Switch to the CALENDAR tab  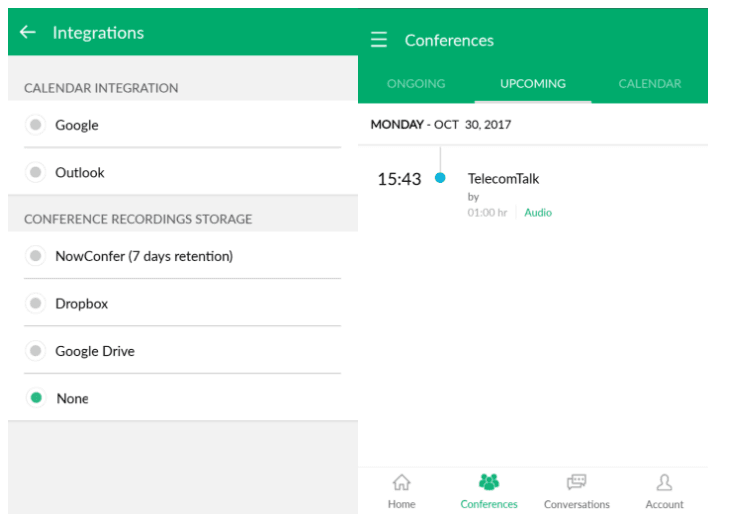coord(650,84)
